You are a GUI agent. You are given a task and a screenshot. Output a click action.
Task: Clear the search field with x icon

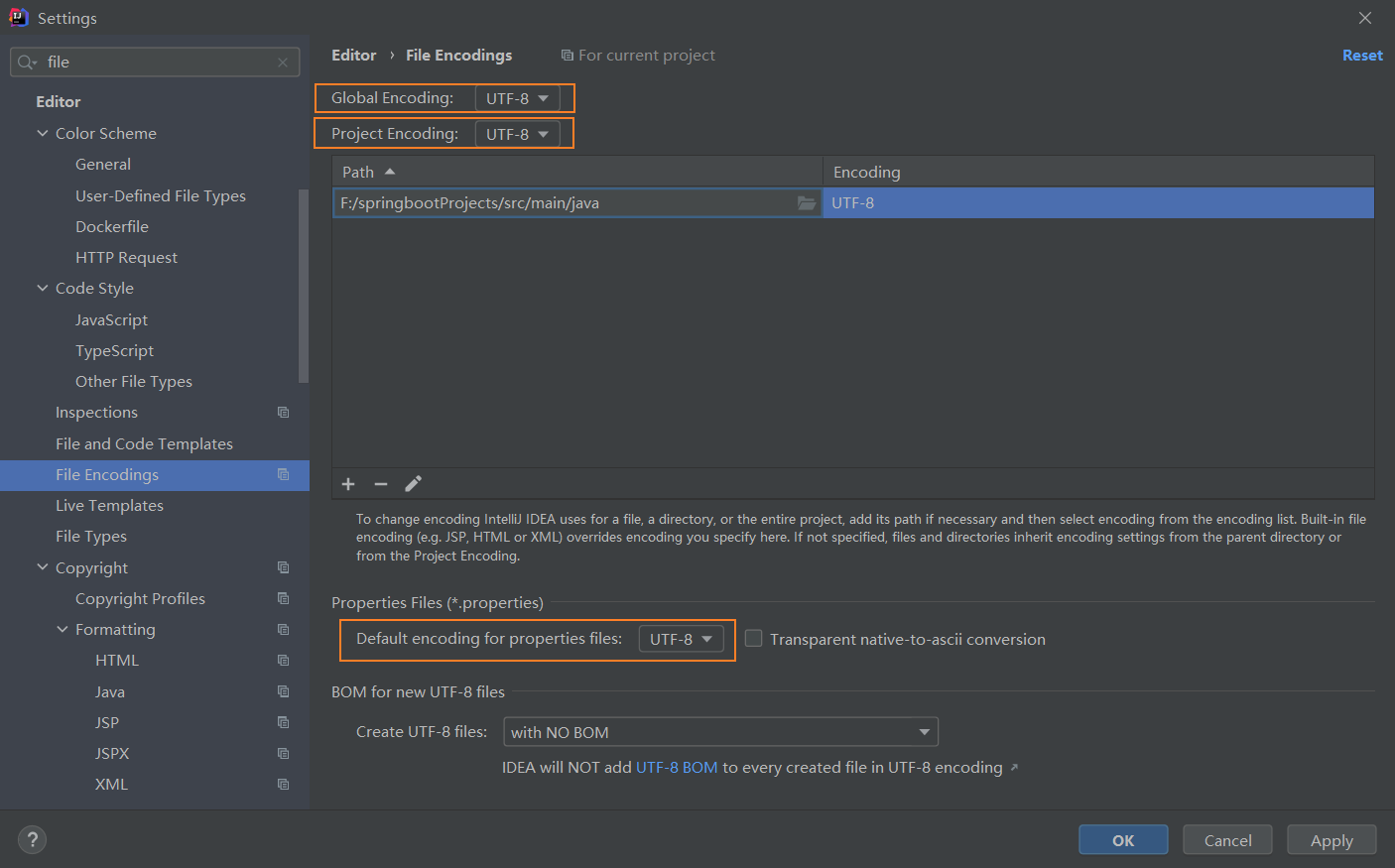(283, 62)
